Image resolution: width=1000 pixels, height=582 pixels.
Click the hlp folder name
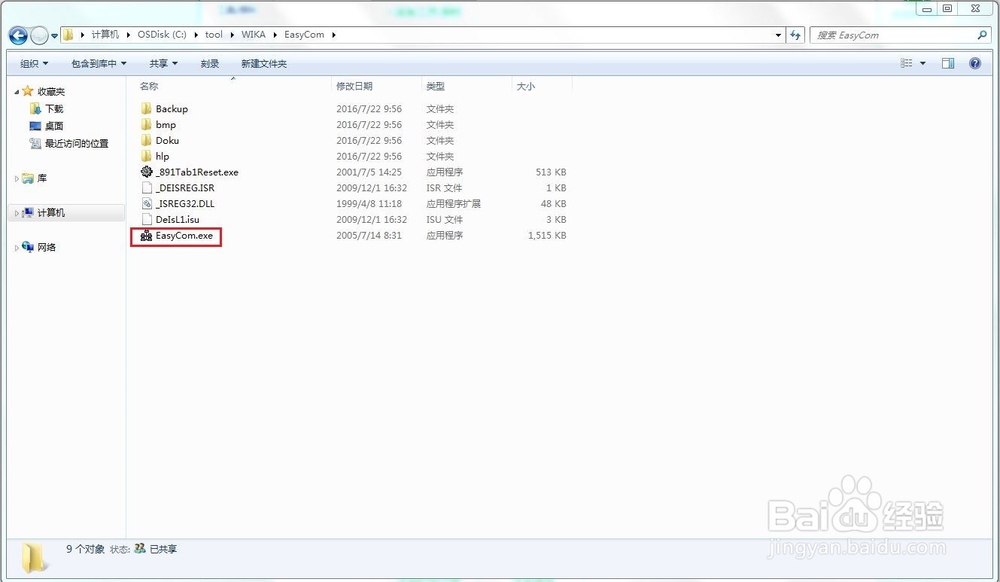coord(163,156)
